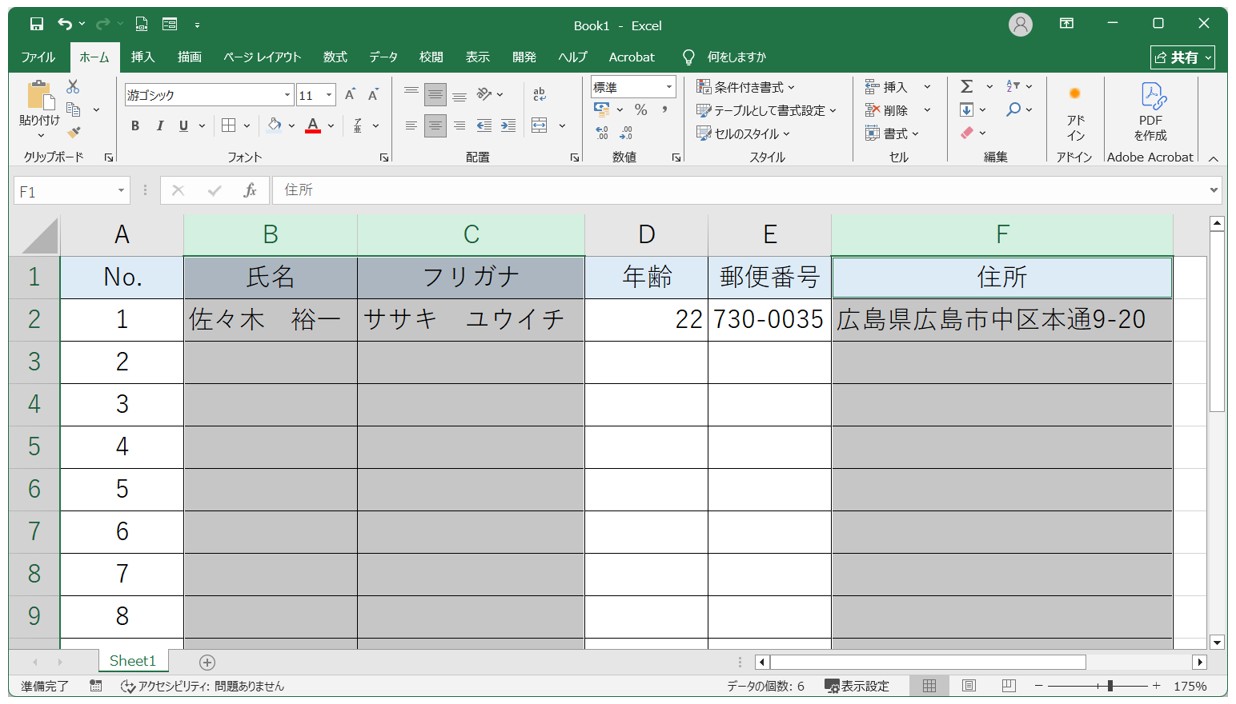Toggle Align Right horizontal alignment
The height and width of the screenshot is (704, 1236).
459,125
